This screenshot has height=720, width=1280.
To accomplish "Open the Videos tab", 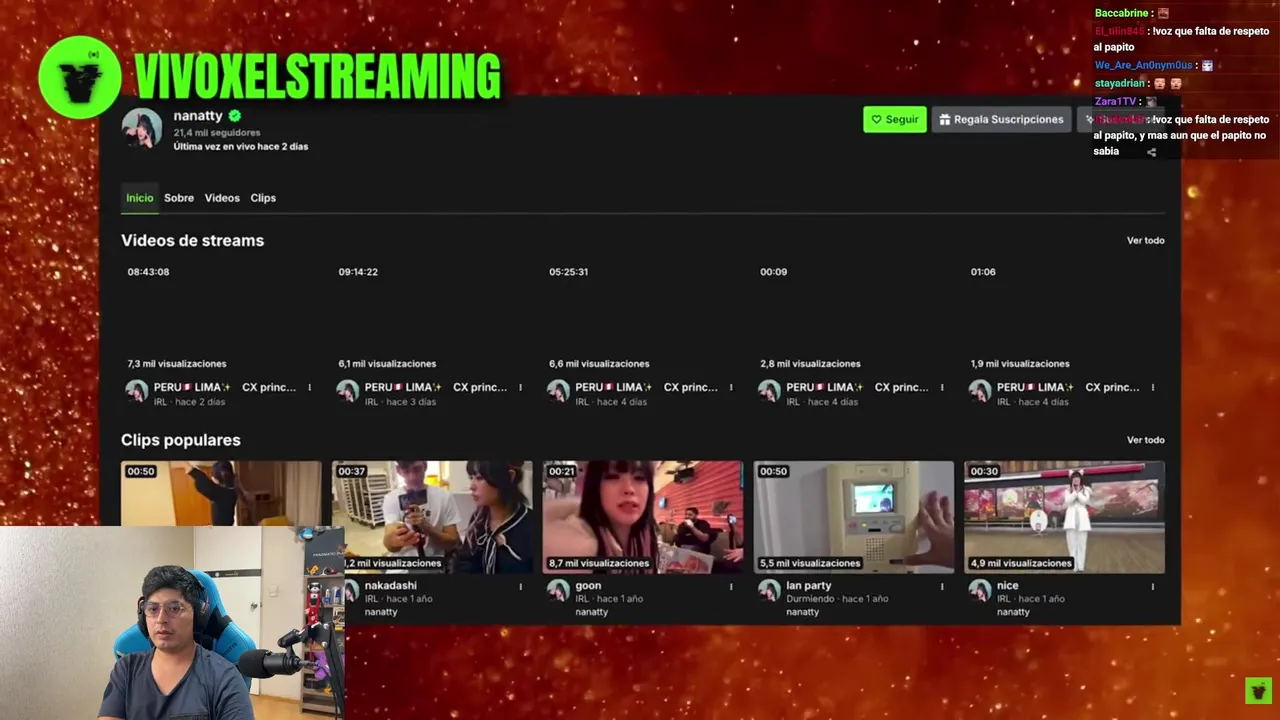I will tap(222, 198).
